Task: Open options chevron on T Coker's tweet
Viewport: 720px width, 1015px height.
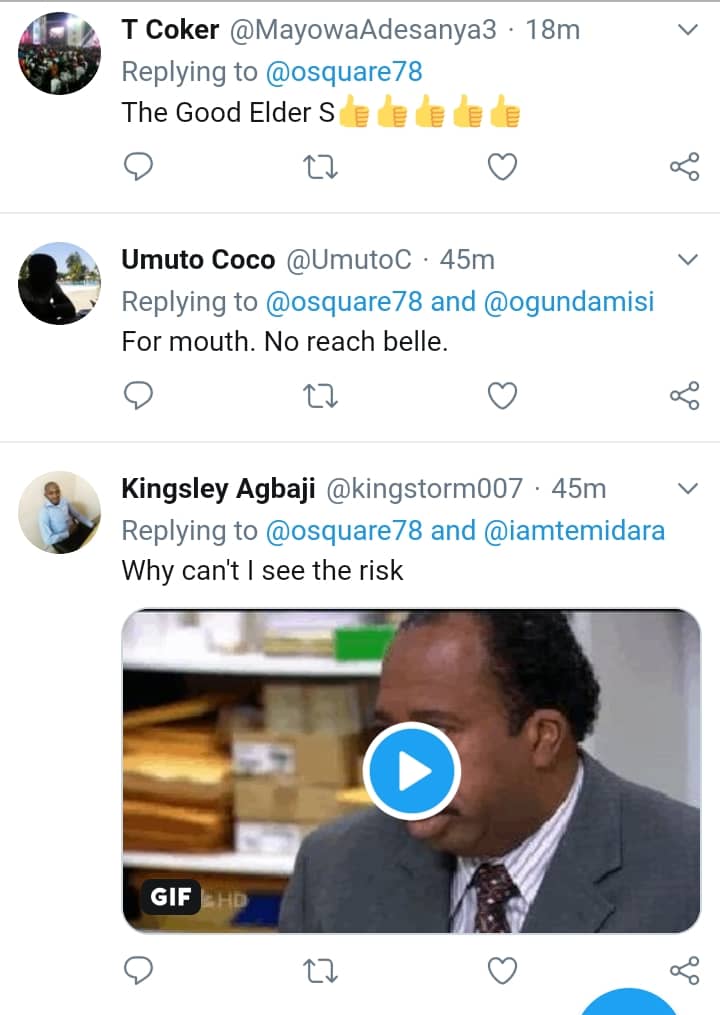Action: point(688,31)
